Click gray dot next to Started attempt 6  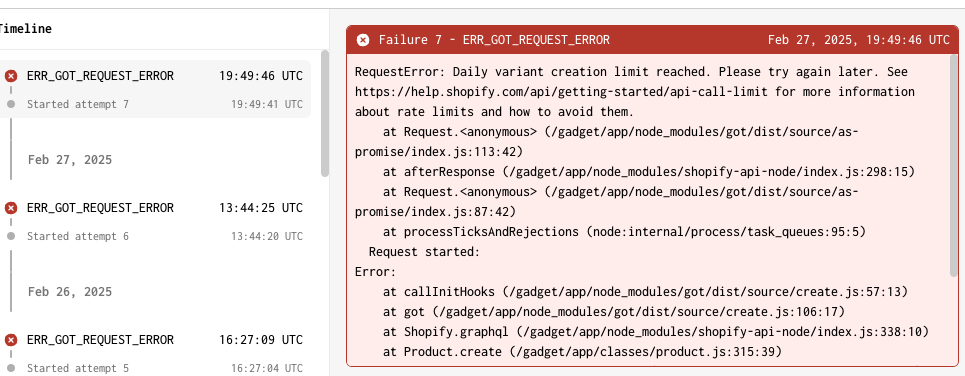coord(11,236)
